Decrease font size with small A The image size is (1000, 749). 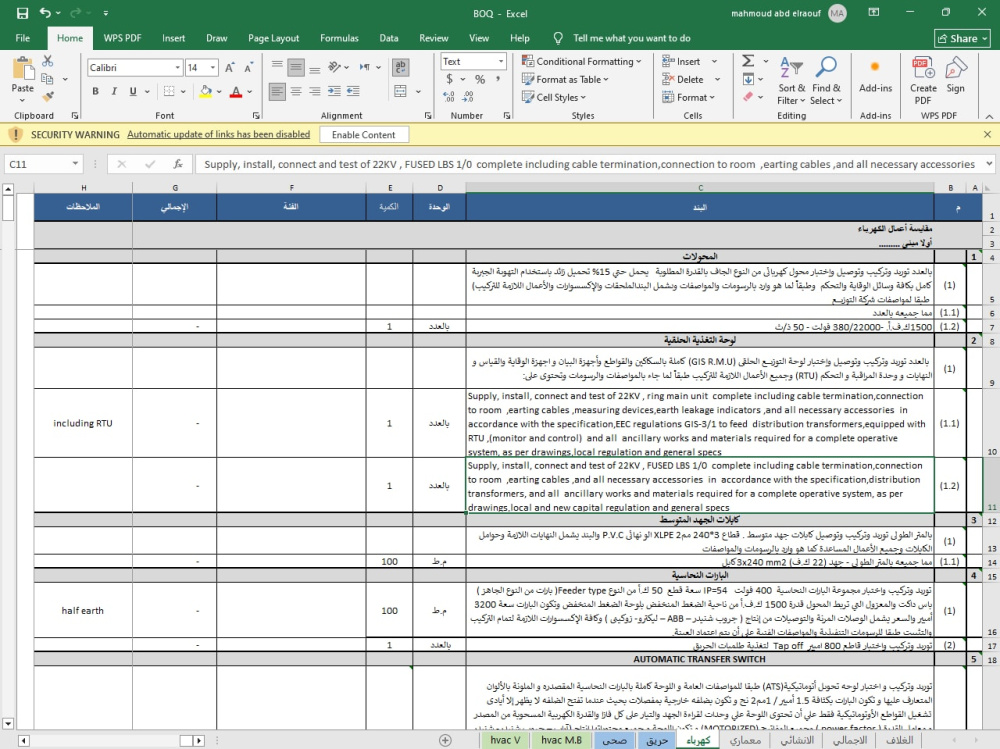(249, 67)
